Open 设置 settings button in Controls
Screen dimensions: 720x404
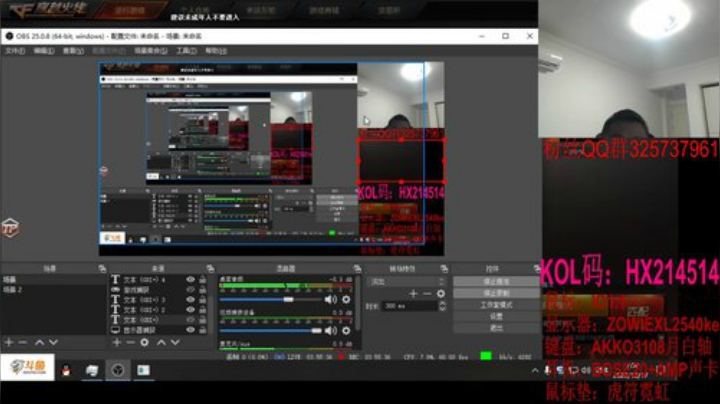pyautogui.click(x=496, y=316)
